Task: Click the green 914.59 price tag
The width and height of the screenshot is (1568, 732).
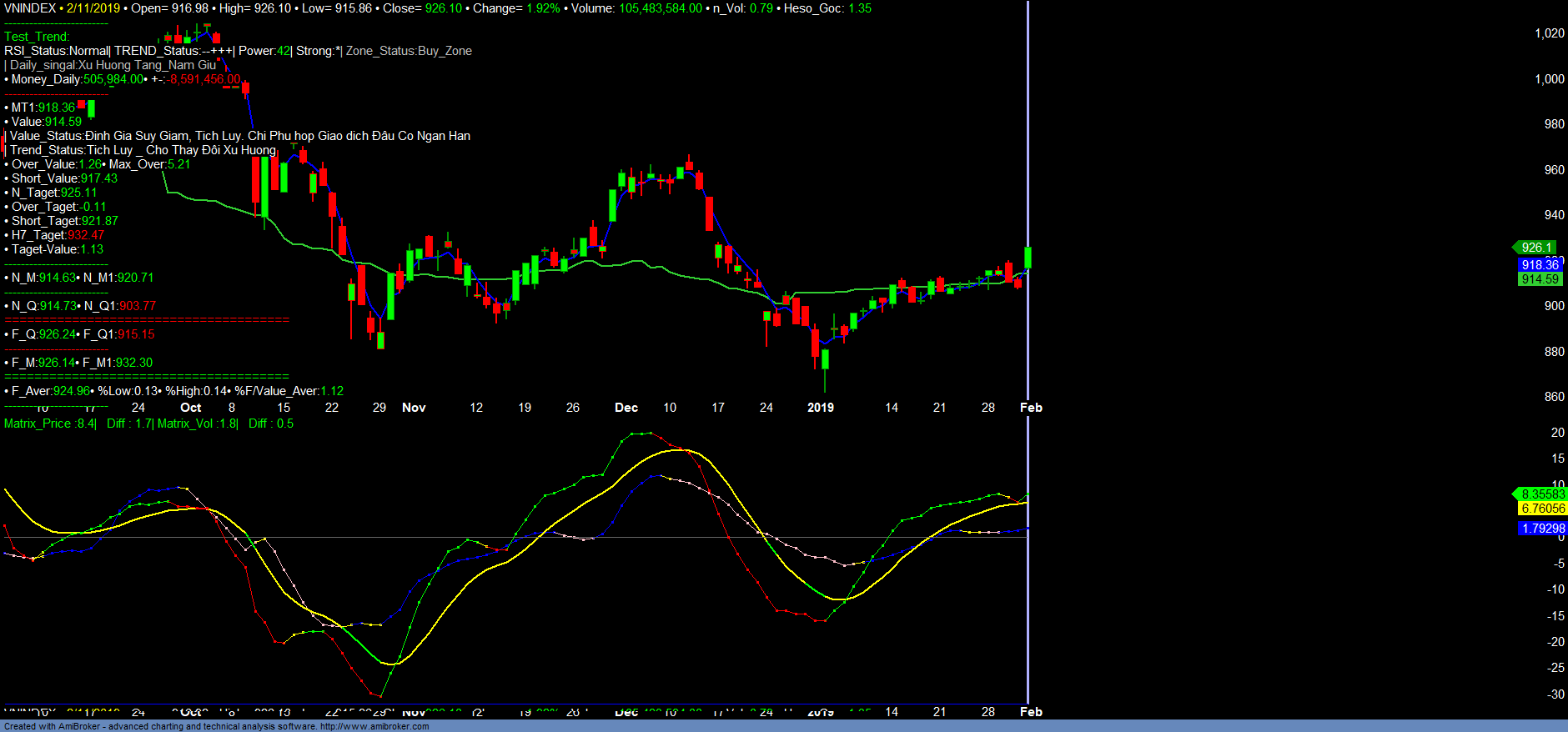Action: pyautogui.click(x=1540, y=279)
